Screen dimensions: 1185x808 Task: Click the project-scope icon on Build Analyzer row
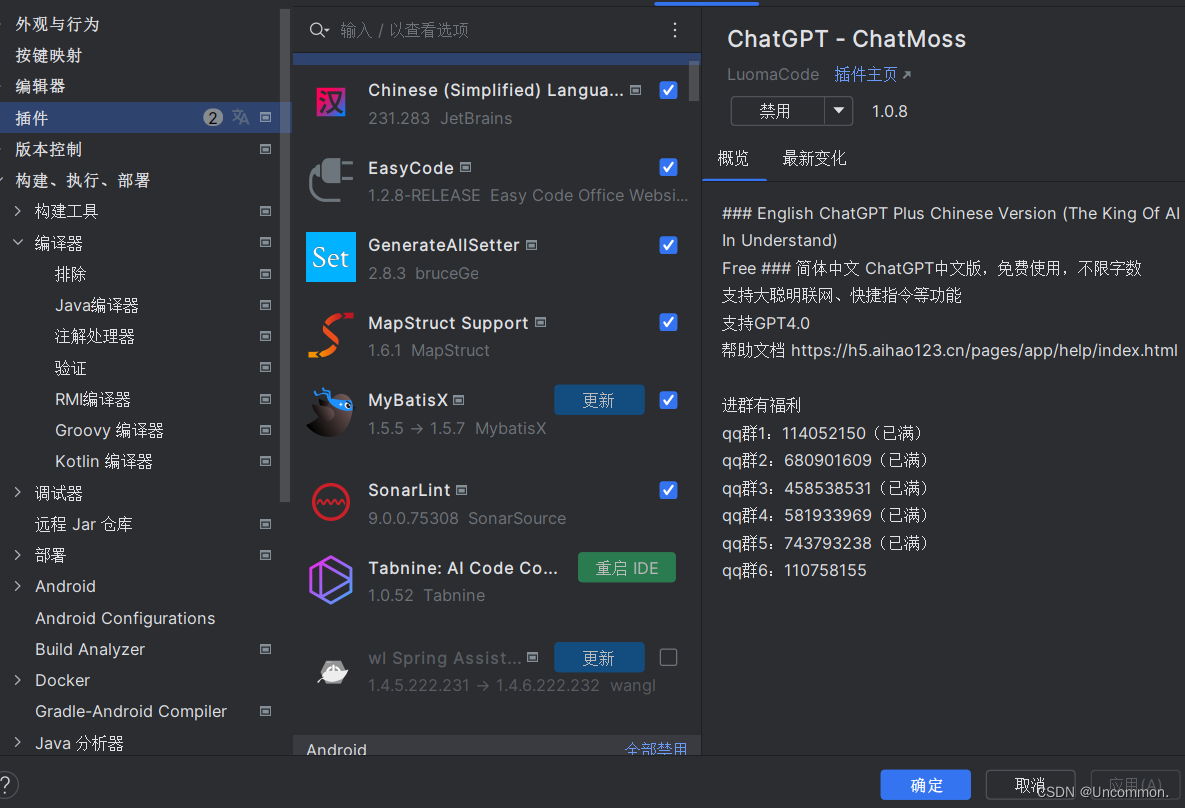point(265,649)
